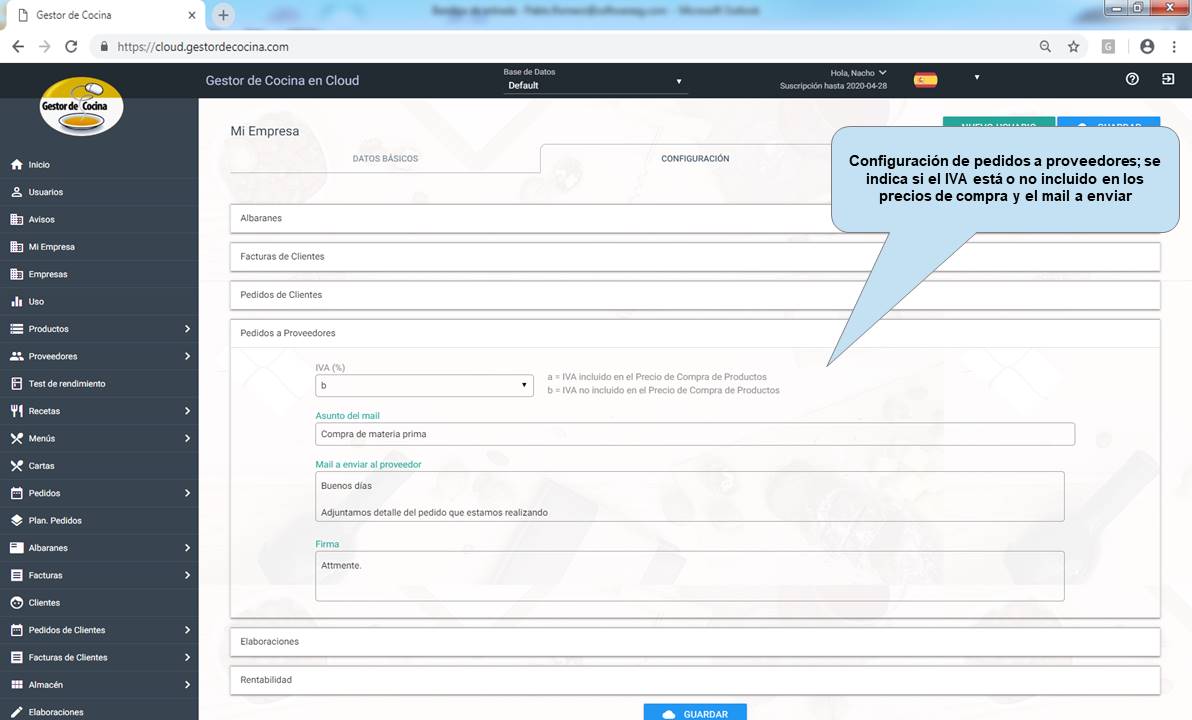Expand the Albaranes configuration section
The width and height of the screenshot is (1192, 720).
pyautogui.click(x=530, y=218)
